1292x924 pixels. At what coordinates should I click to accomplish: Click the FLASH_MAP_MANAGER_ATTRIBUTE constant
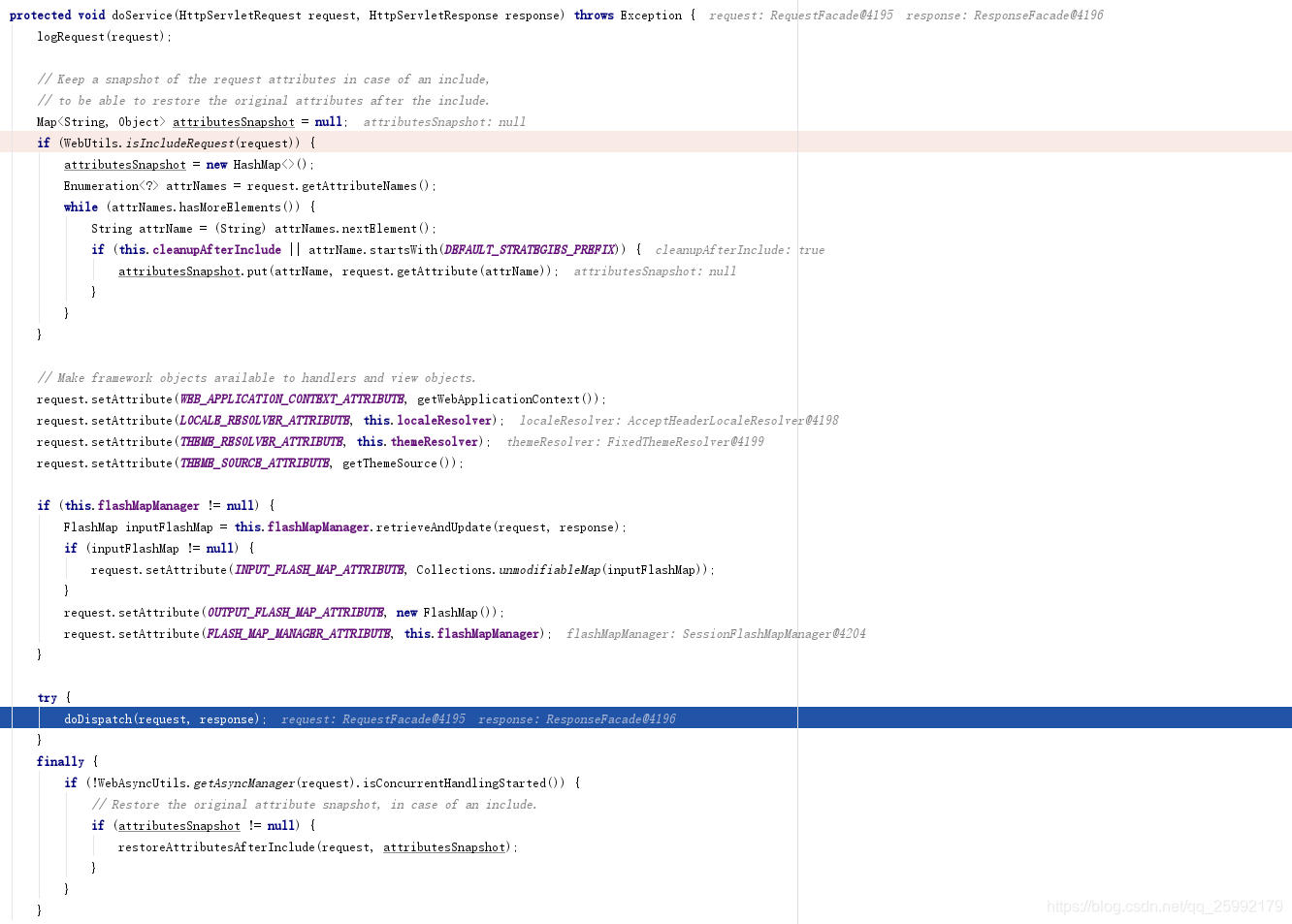click(x=299, y=634)
